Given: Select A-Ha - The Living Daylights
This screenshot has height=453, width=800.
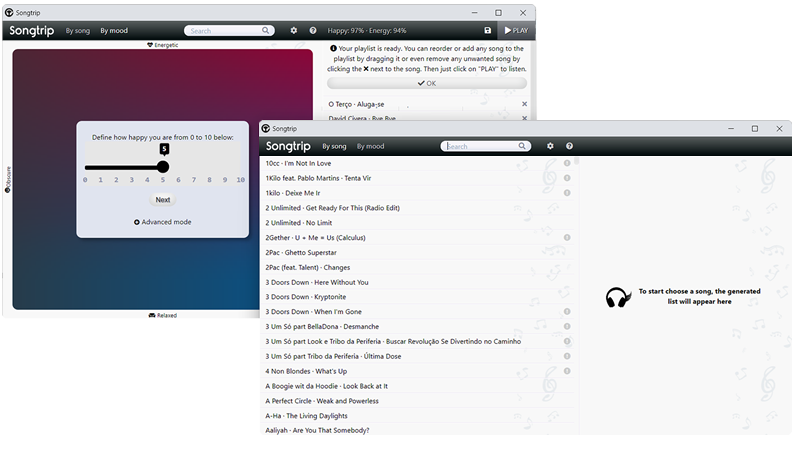Looking at the screenshot, I should [x=418, y=416].
